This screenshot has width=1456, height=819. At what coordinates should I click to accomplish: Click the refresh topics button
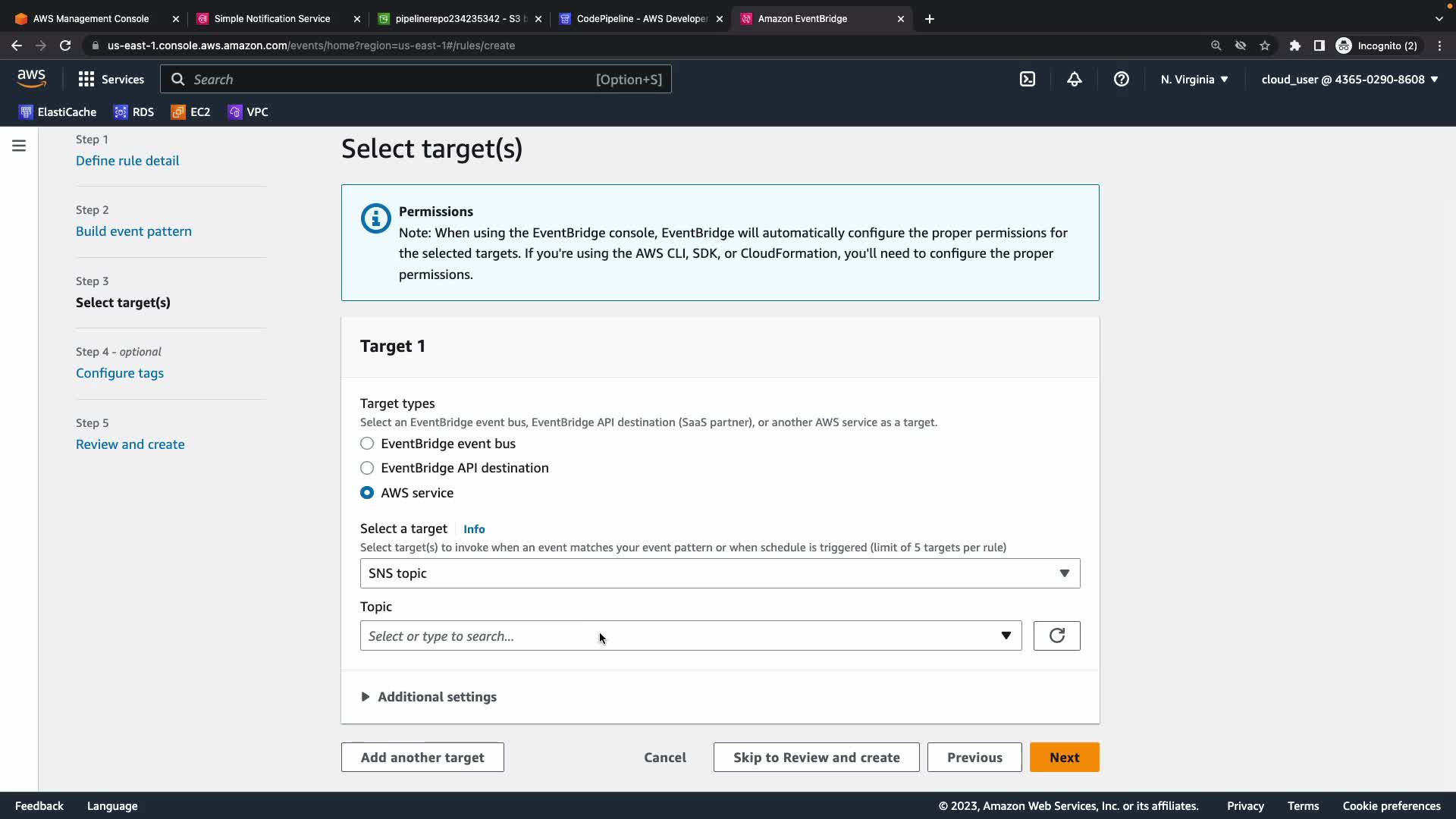1056,635
